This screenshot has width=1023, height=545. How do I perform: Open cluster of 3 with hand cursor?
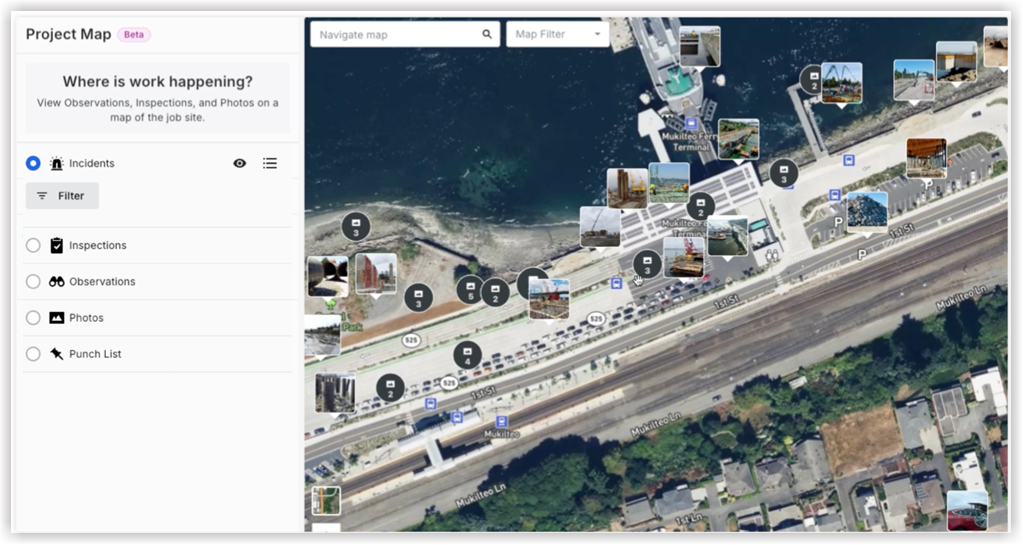coord(647,264)
